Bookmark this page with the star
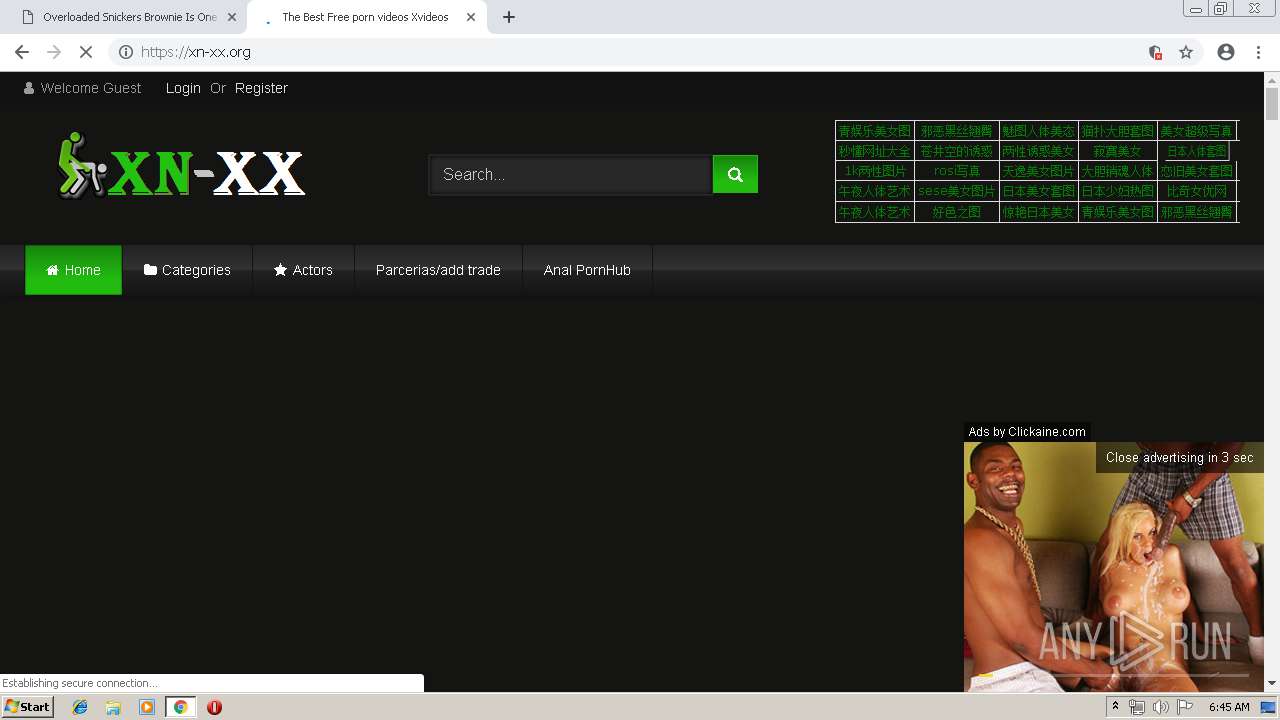 [x=1186, y=52]
